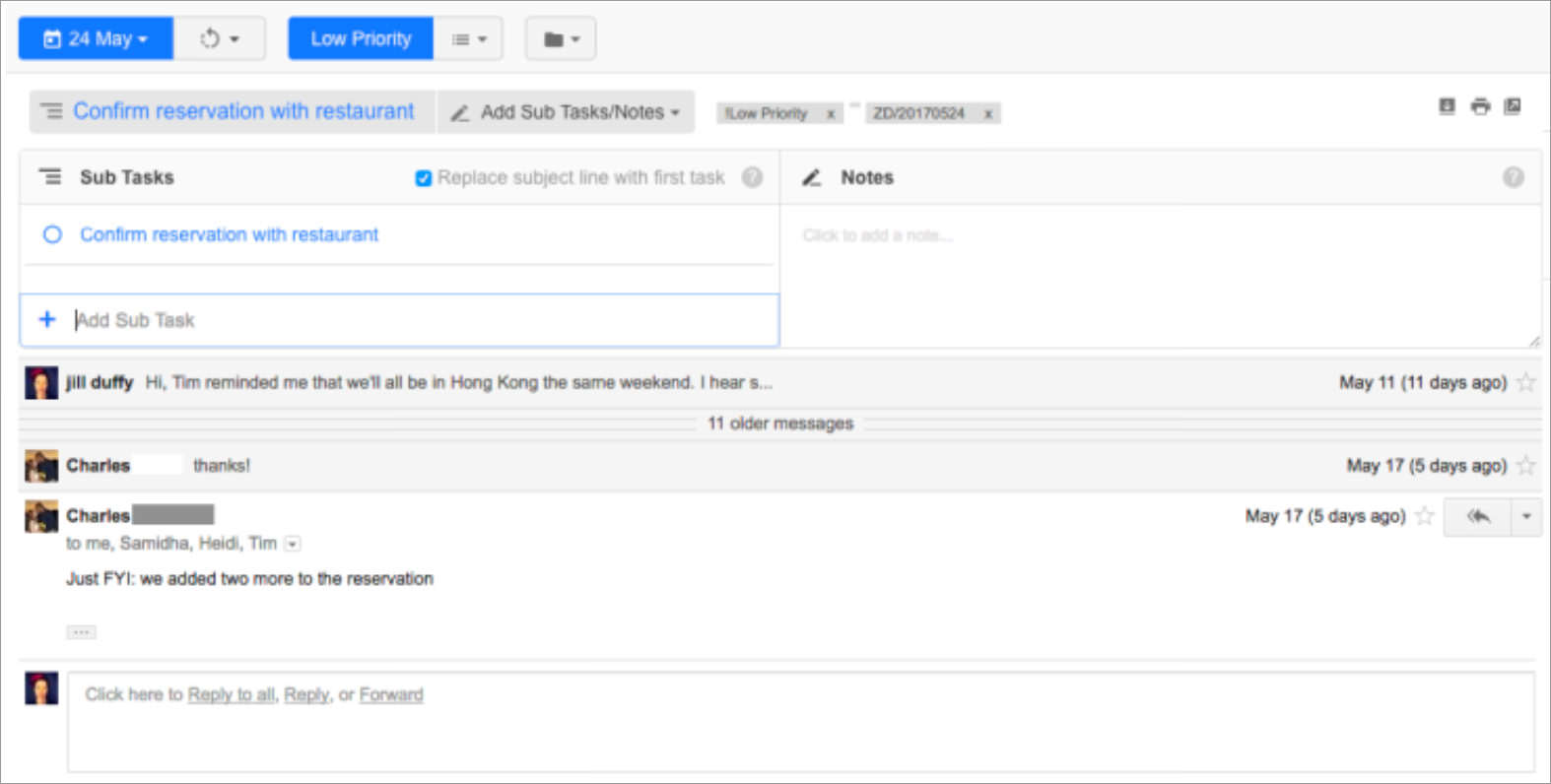Click your avatar beside the reply box
This screenshot has height=784, width=1551.
pyautogui.click(x=41, y=688)
